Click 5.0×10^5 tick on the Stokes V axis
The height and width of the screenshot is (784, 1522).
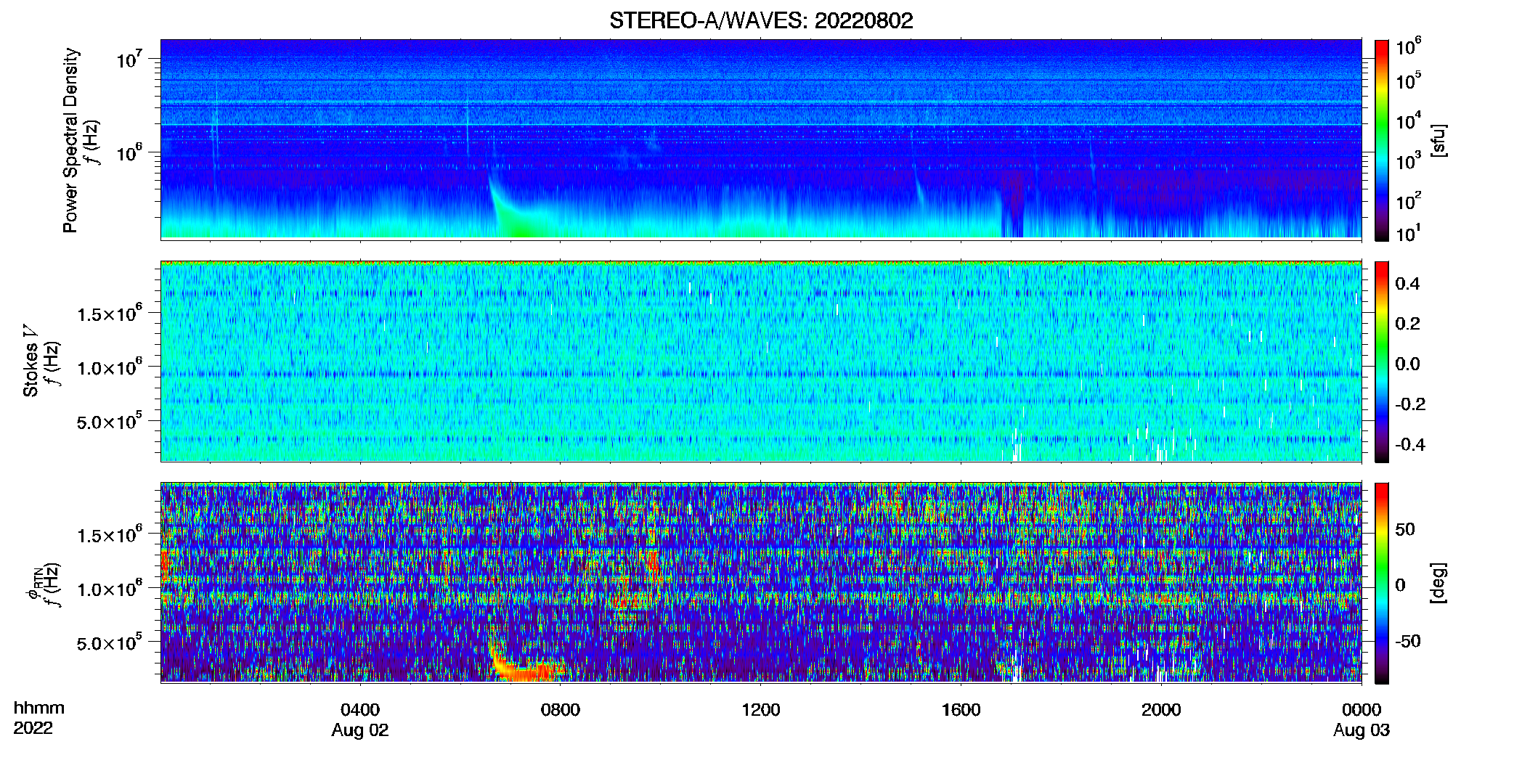[109, 420]
